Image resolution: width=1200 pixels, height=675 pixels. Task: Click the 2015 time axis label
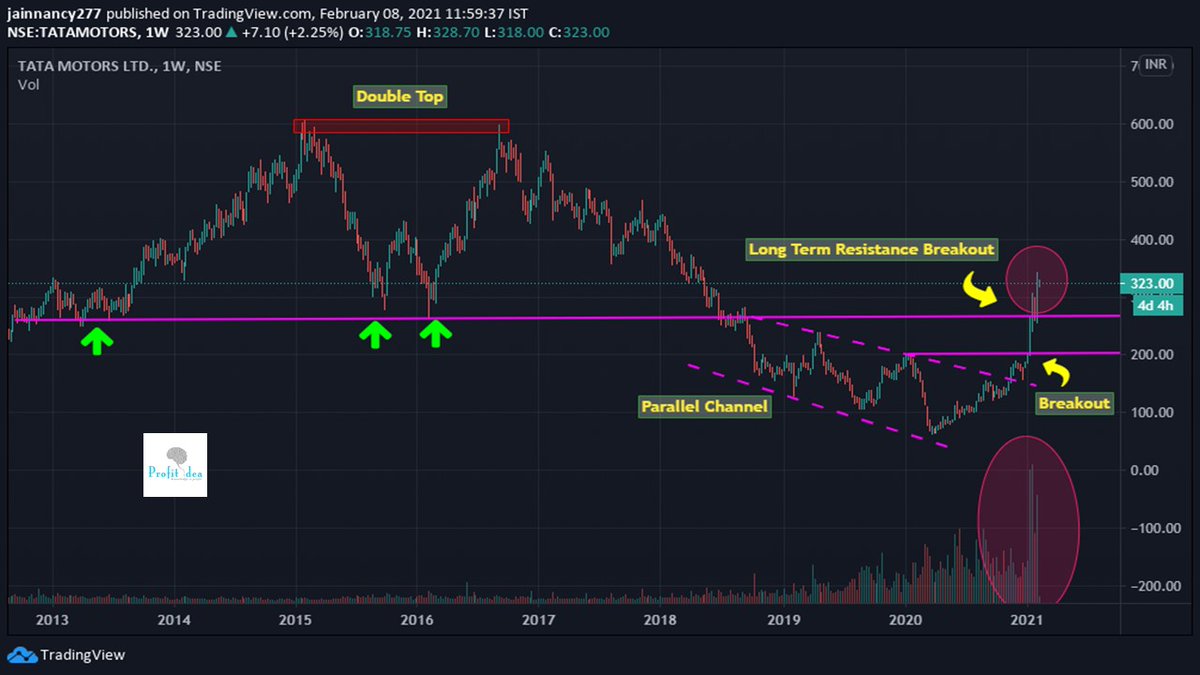[x=295, y=621]
